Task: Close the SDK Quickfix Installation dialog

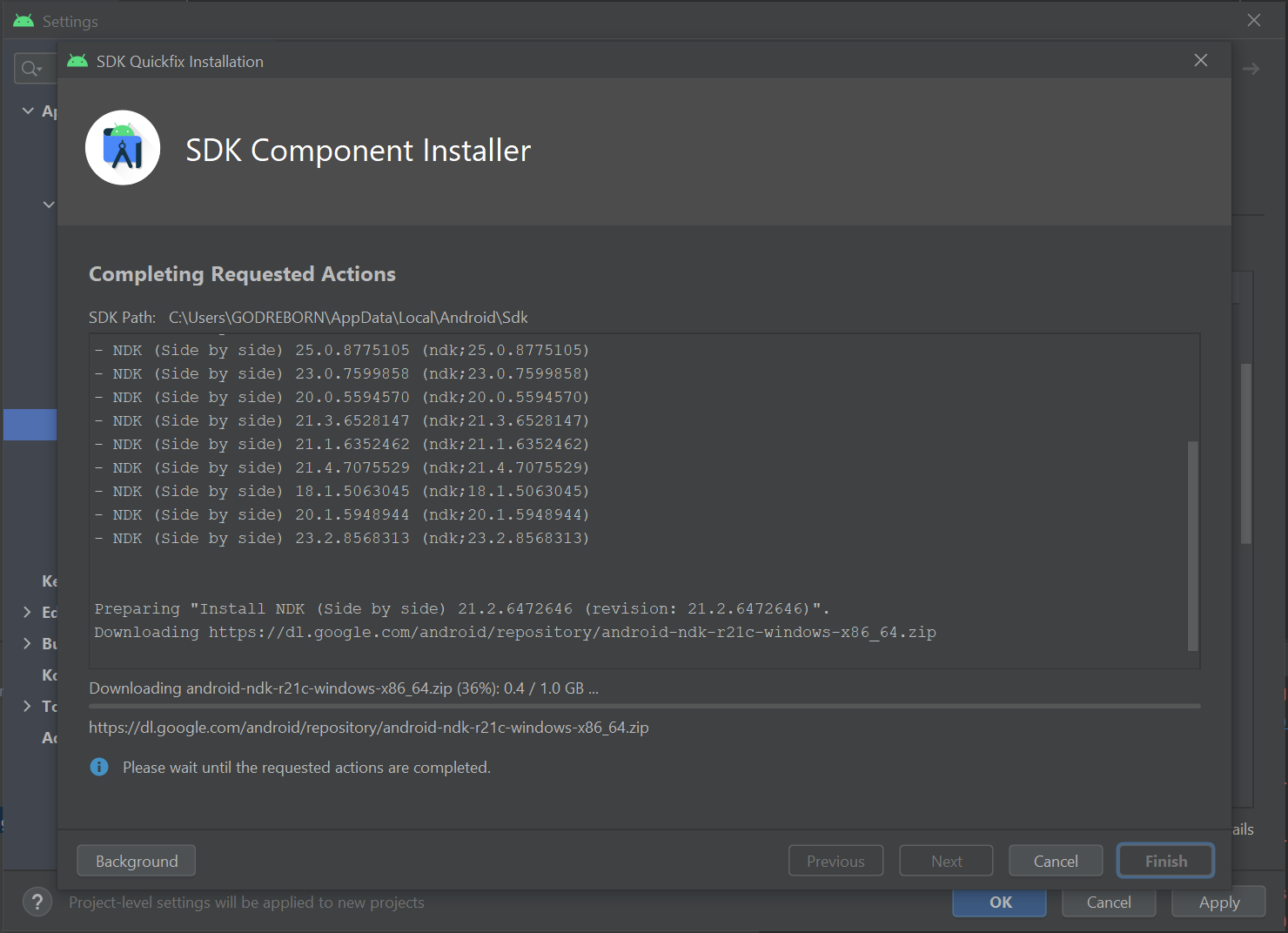Action: [1201, 60]
